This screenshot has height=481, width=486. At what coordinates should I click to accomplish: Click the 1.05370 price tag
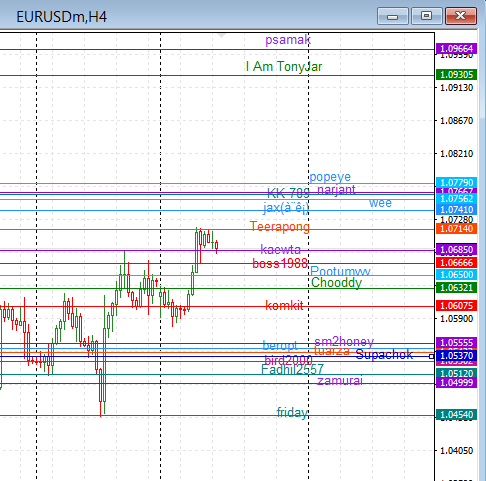[x=456, y=356]
